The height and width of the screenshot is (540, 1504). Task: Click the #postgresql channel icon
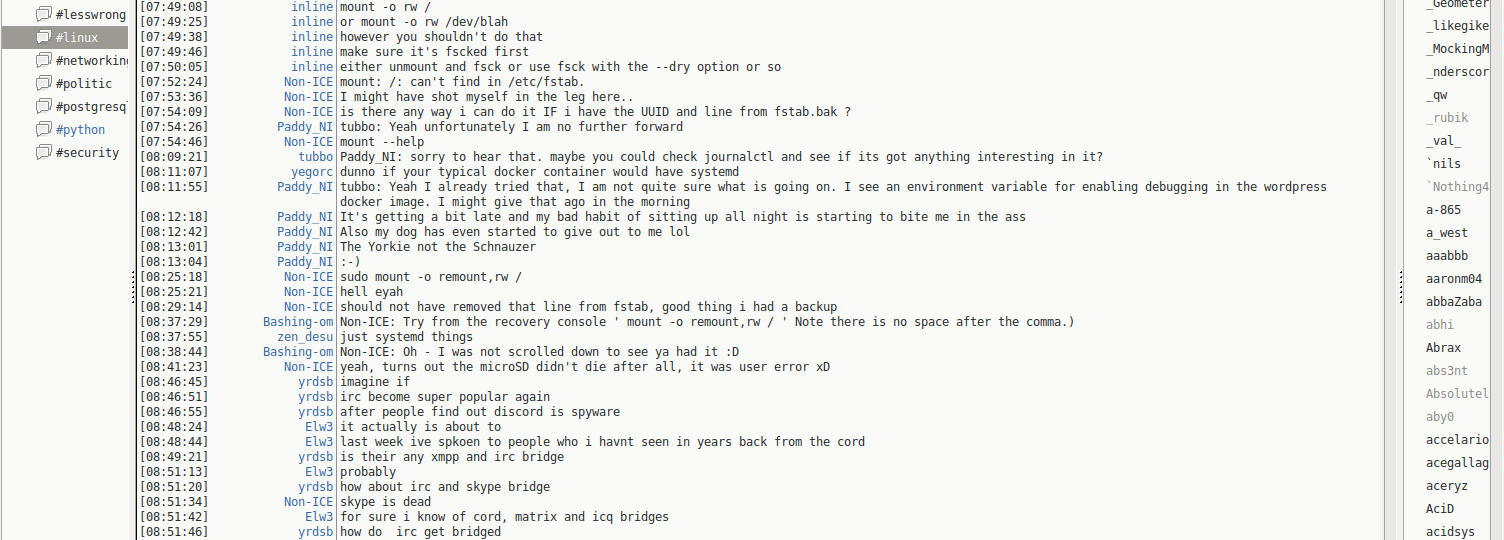coord(43,106)
